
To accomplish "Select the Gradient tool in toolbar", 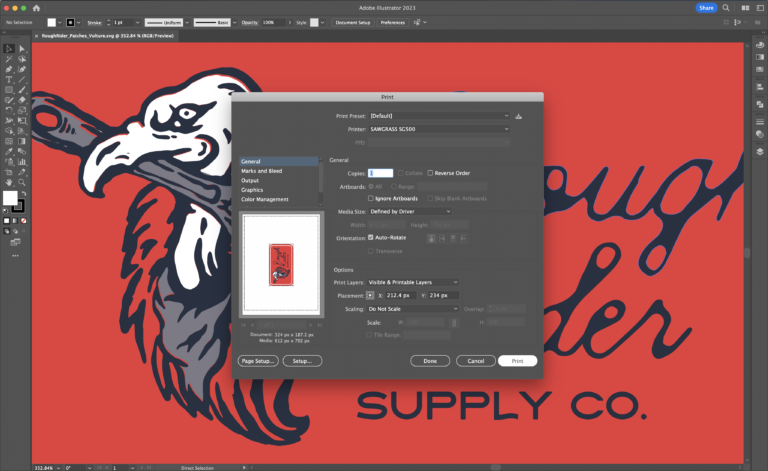I will (22, 141).
